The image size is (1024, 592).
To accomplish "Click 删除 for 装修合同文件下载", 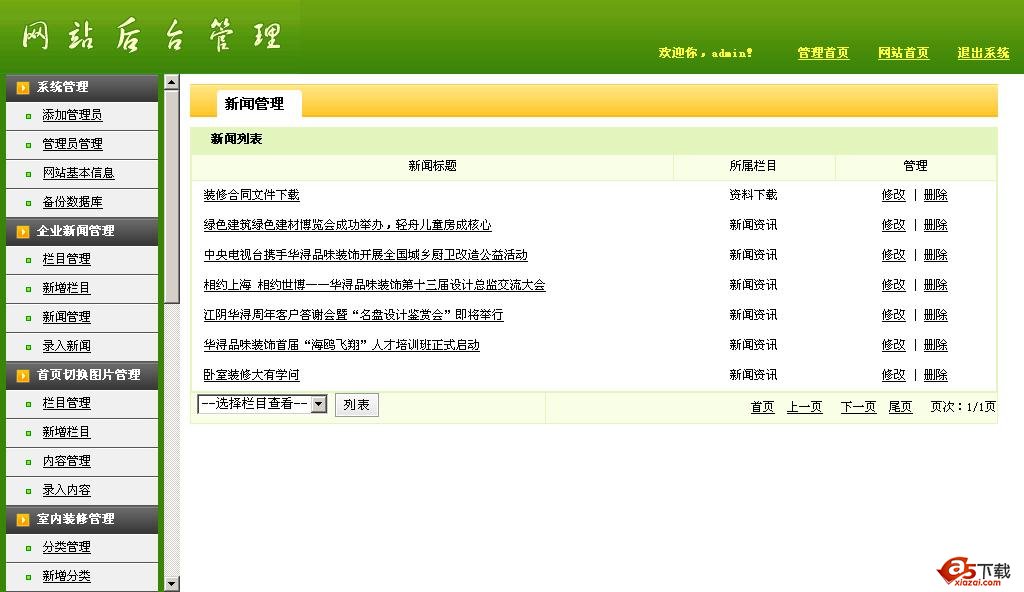I will 935,195.
